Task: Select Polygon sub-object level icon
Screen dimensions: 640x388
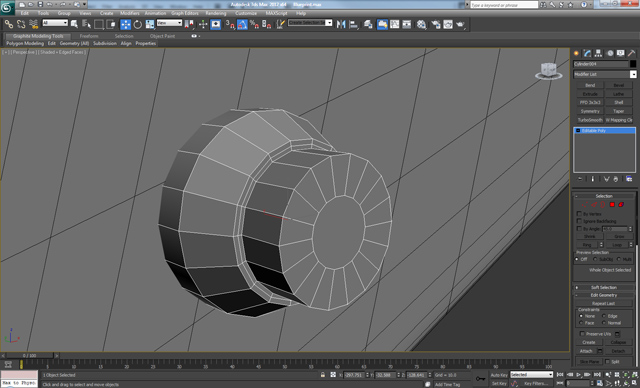Action: pos(612,204)
